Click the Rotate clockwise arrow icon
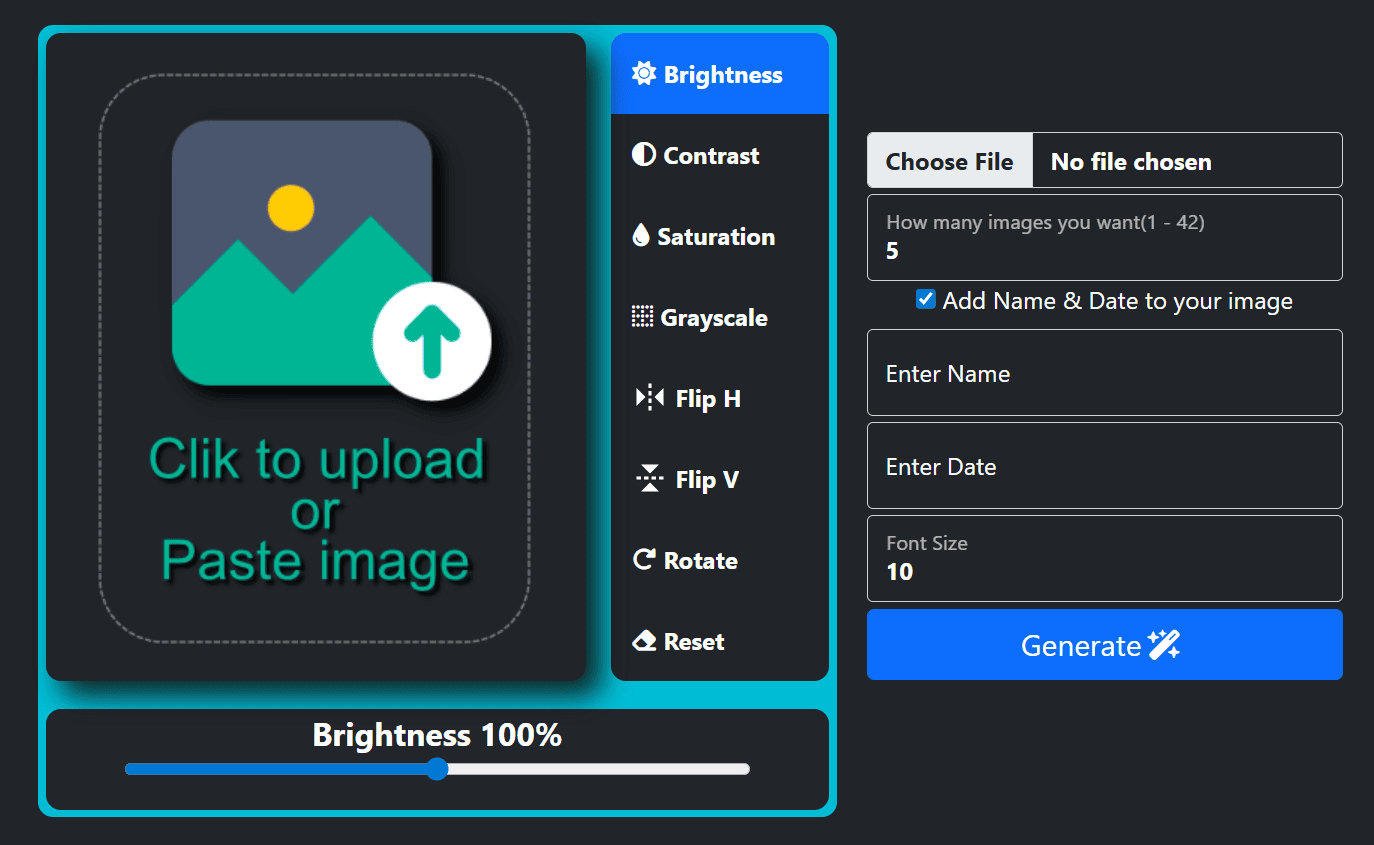The width and height of the screenshot is (1374, 845). 644,559
